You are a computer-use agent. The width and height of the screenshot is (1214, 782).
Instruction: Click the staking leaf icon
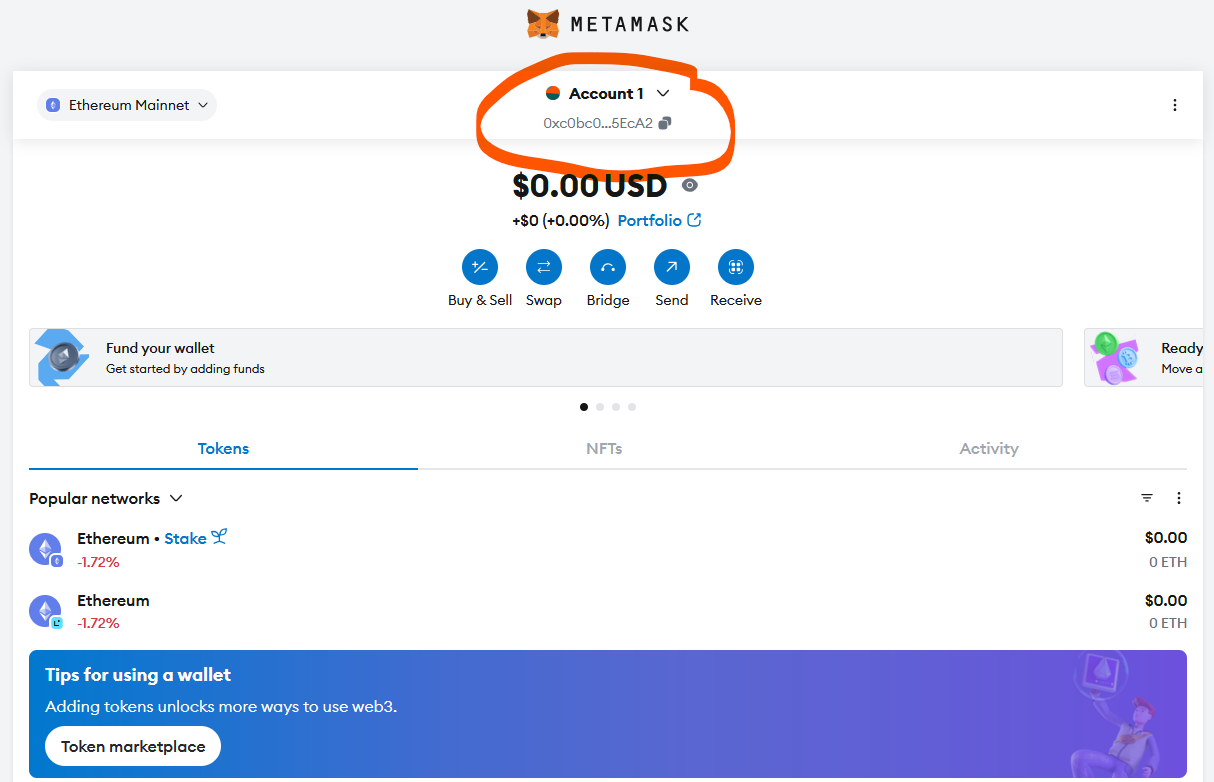pyautogui.click(x=219, y=537)
